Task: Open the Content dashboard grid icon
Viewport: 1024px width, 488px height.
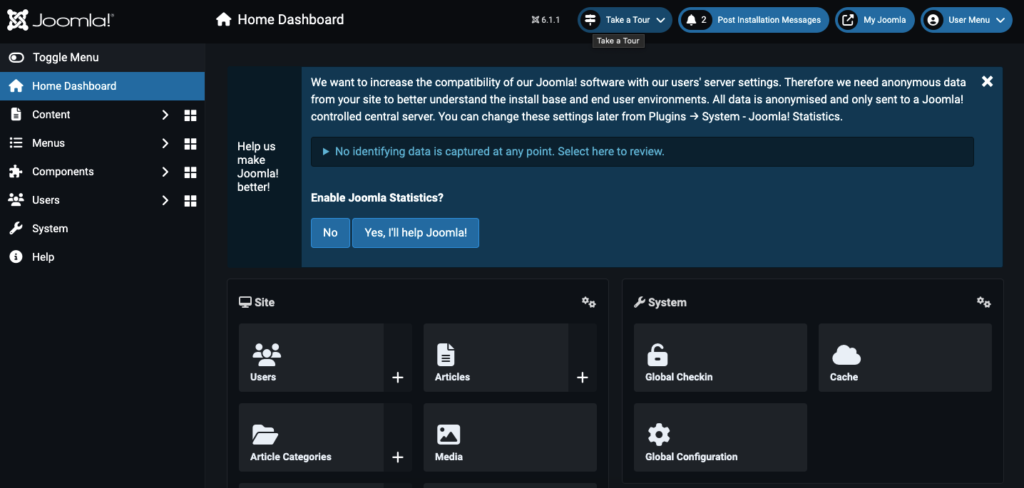Action: click(x=190, y=116)
